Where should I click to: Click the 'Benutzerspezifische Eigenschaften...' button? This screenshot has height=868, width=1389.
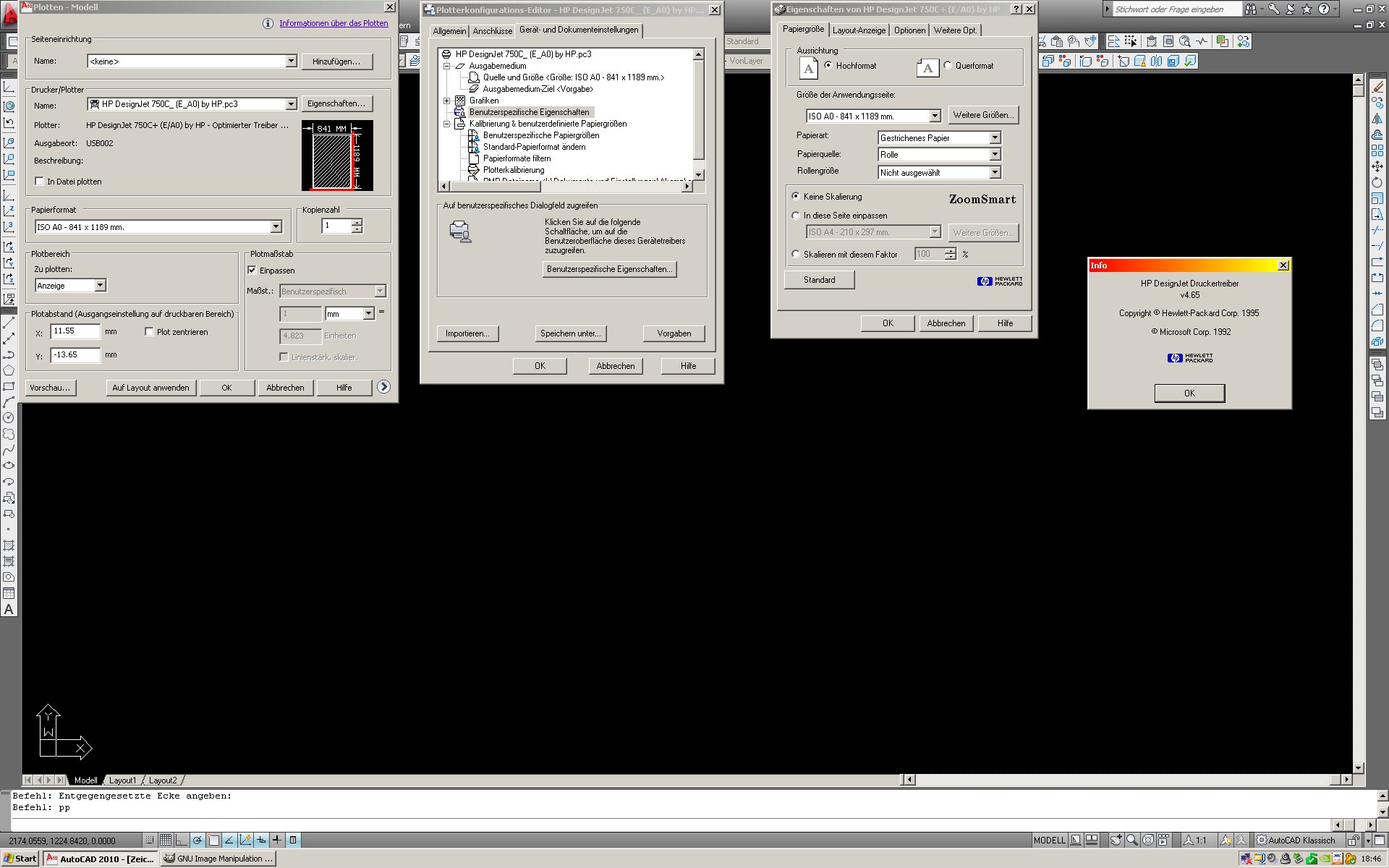coord(609,269)
